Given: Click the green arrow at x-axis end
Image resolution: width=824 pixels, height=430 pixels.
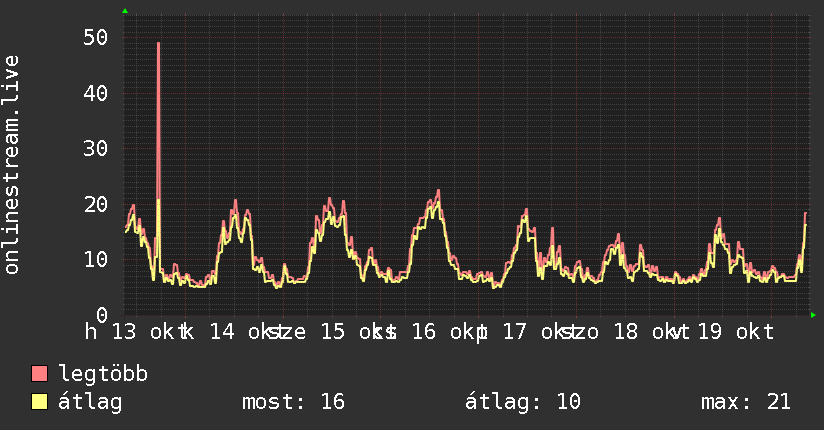Looking at the screenshot, I should pyautogui.click(x=813, y=315).
